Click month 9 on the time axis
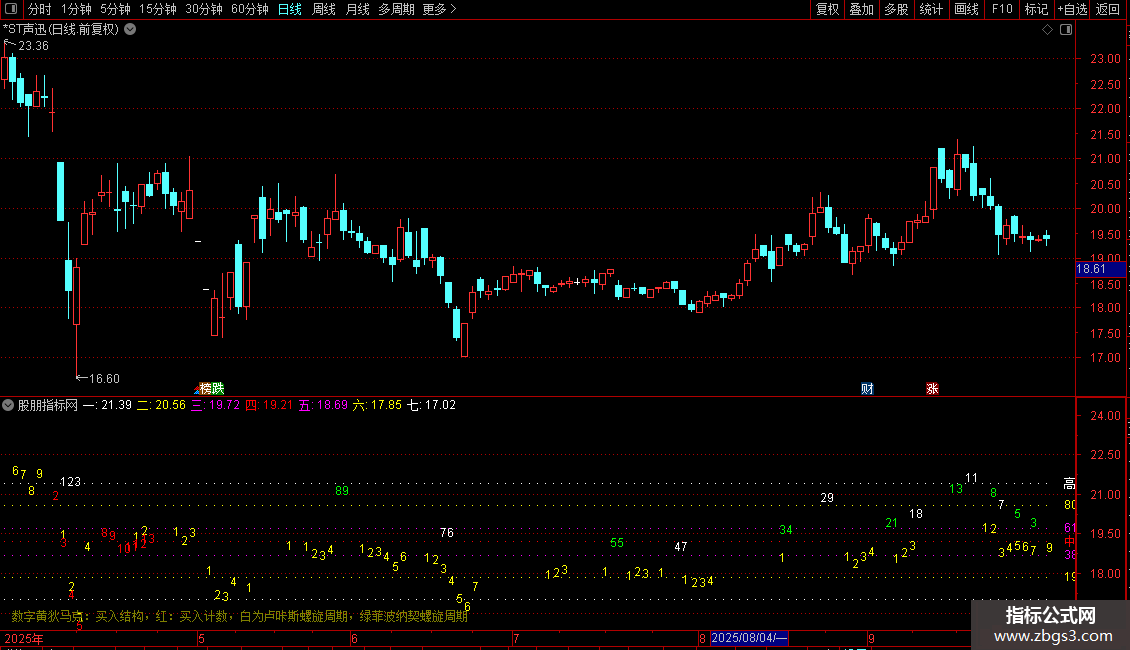This screenshot has width=1130, height=650. 871,638
